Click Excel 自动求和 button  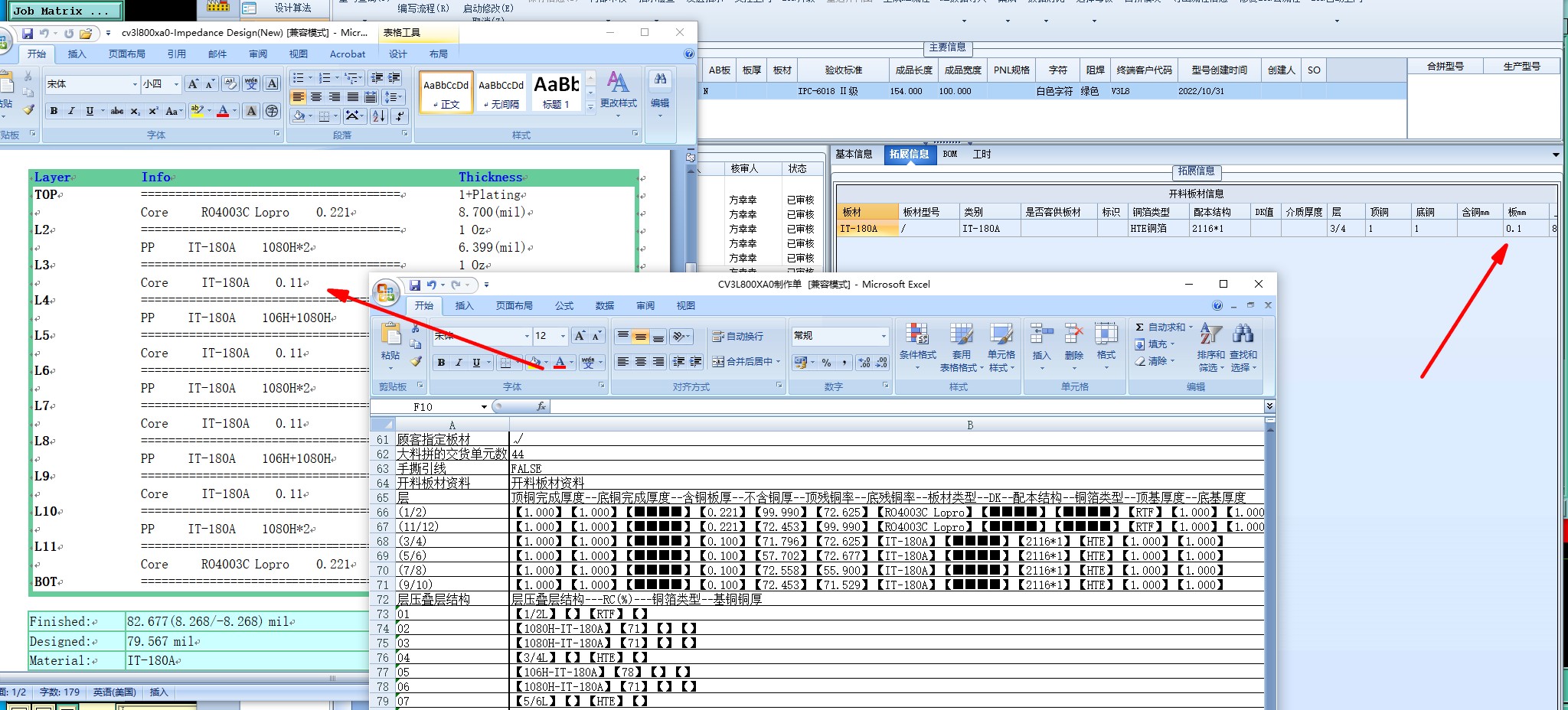click(1164, 327)
